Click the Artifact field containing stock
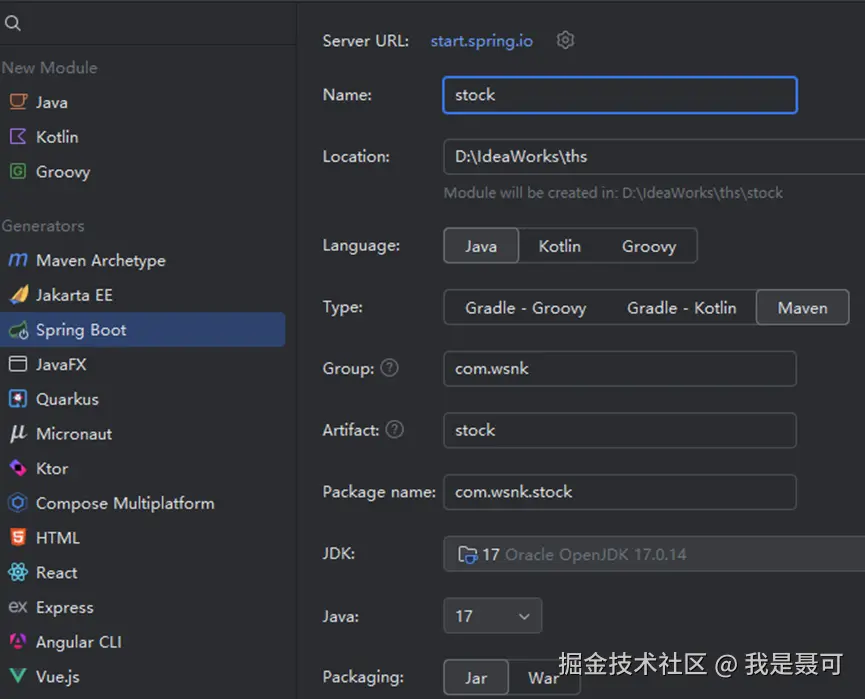This screenshot has width=865, height=699. click(620, 430)
